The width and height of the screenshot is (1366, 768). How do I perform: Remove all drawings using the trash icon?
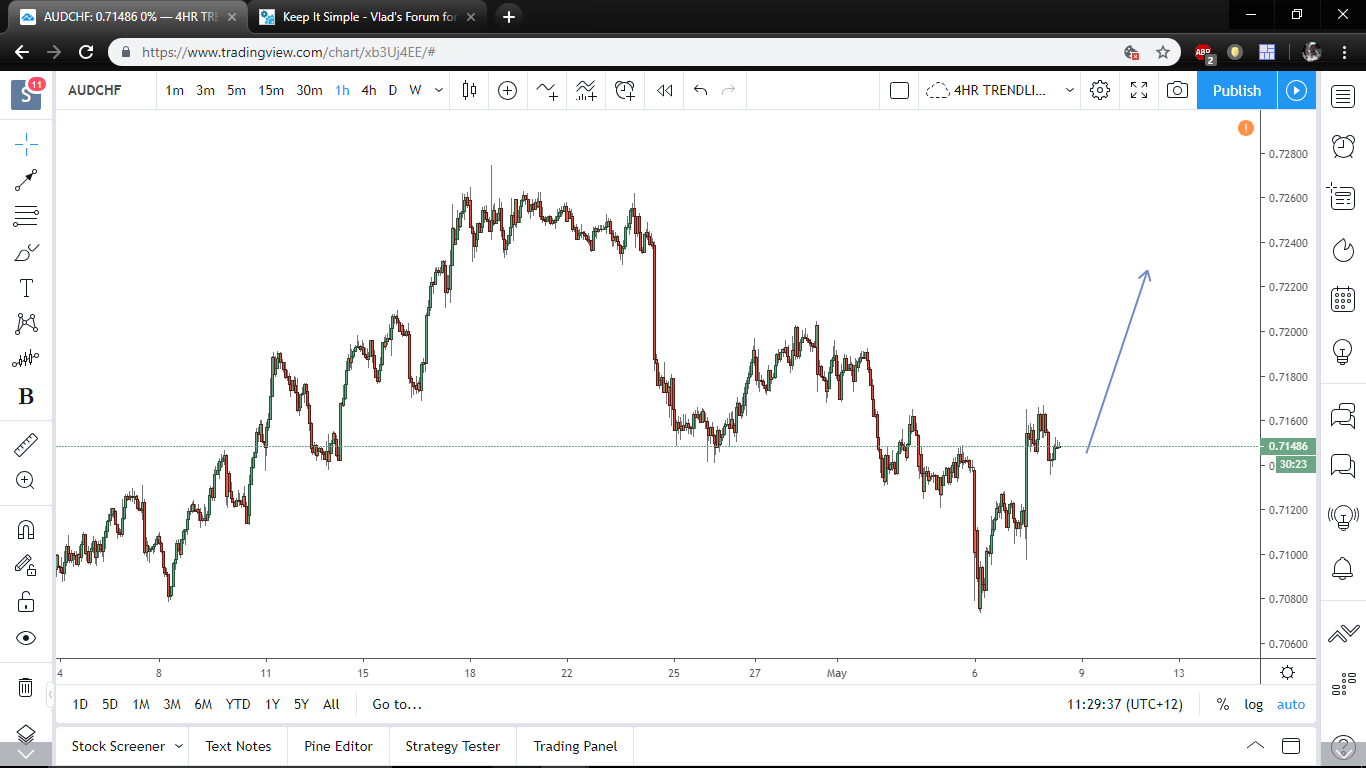coord(24,687)
